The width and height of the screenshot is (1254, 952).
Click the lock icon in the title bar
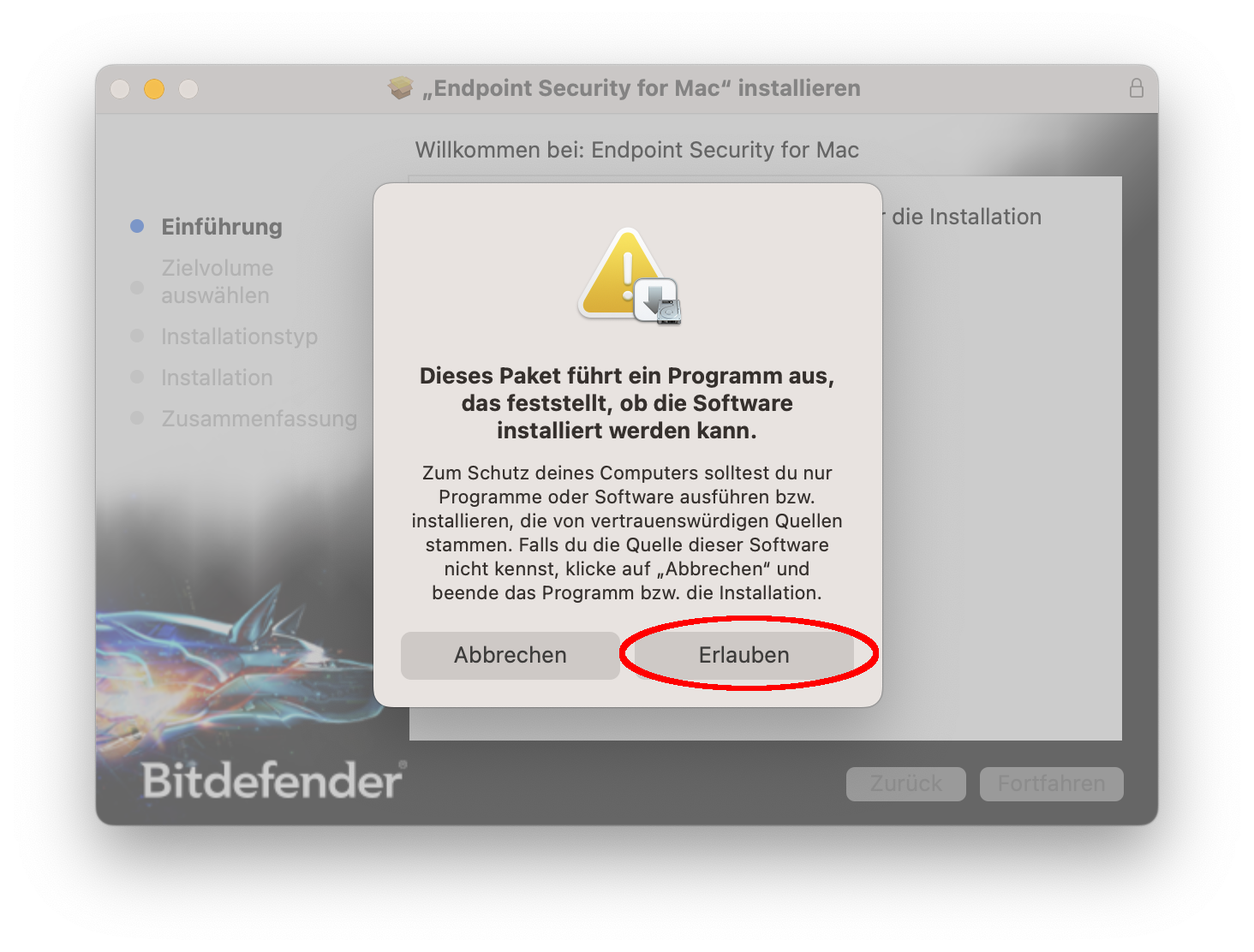(x=1136, y=88)
